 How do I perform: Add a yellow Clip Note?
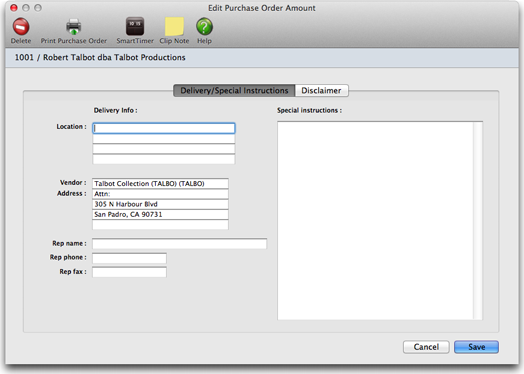[174, 26]
